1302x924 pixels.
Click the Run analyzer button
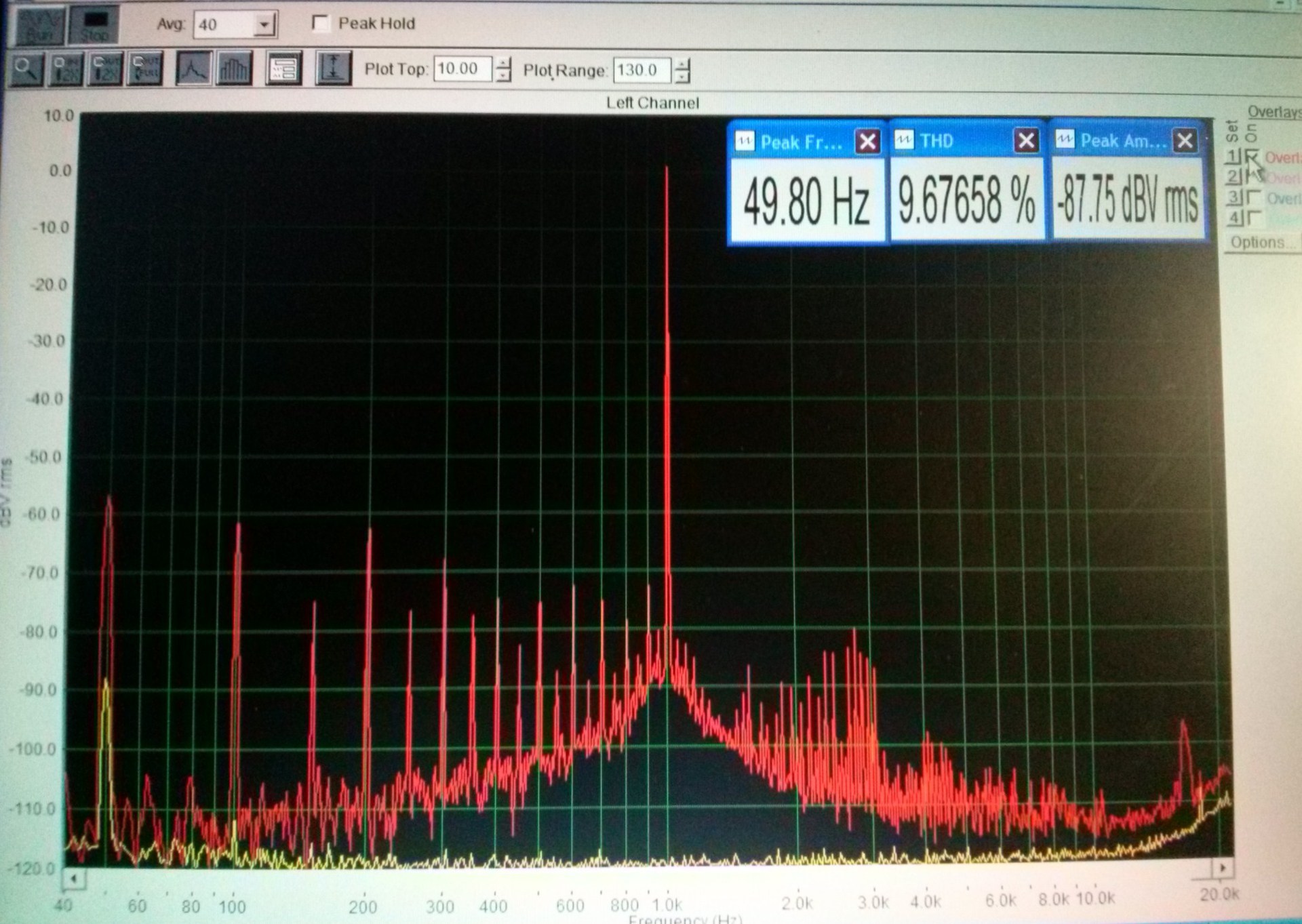pos(41,26)
